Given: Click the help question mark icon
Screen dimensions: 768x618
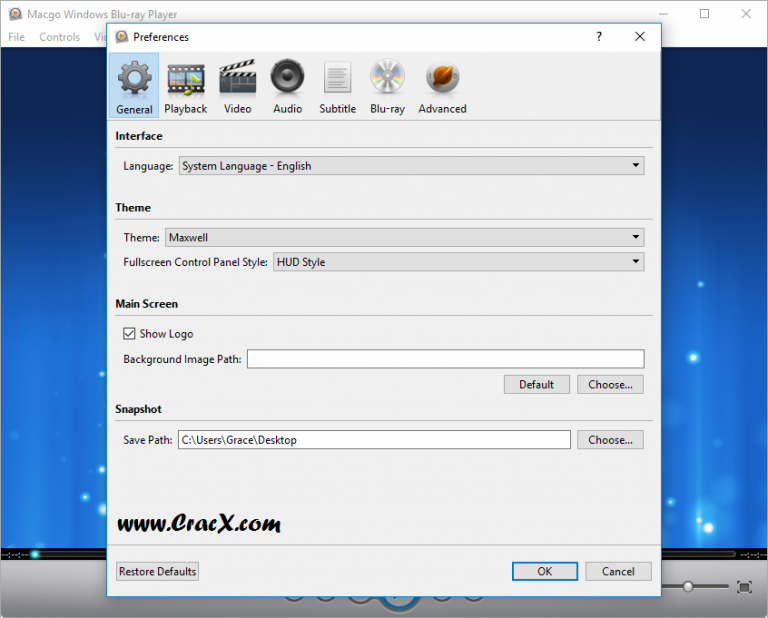Looking at the screenshot, I should pos(599,37).
